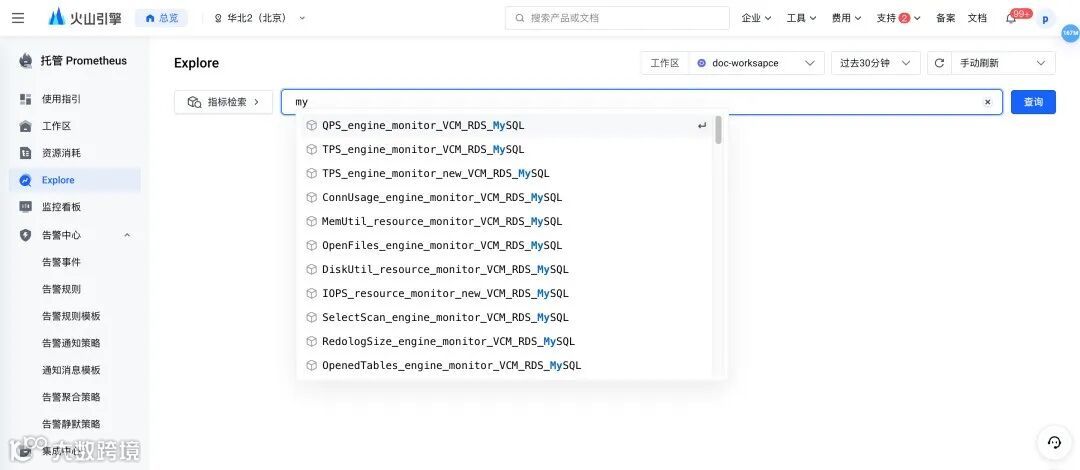Screen dimensions: 1080x470
Task: Open 工作区 in sidebar
Action: [74, 126]
